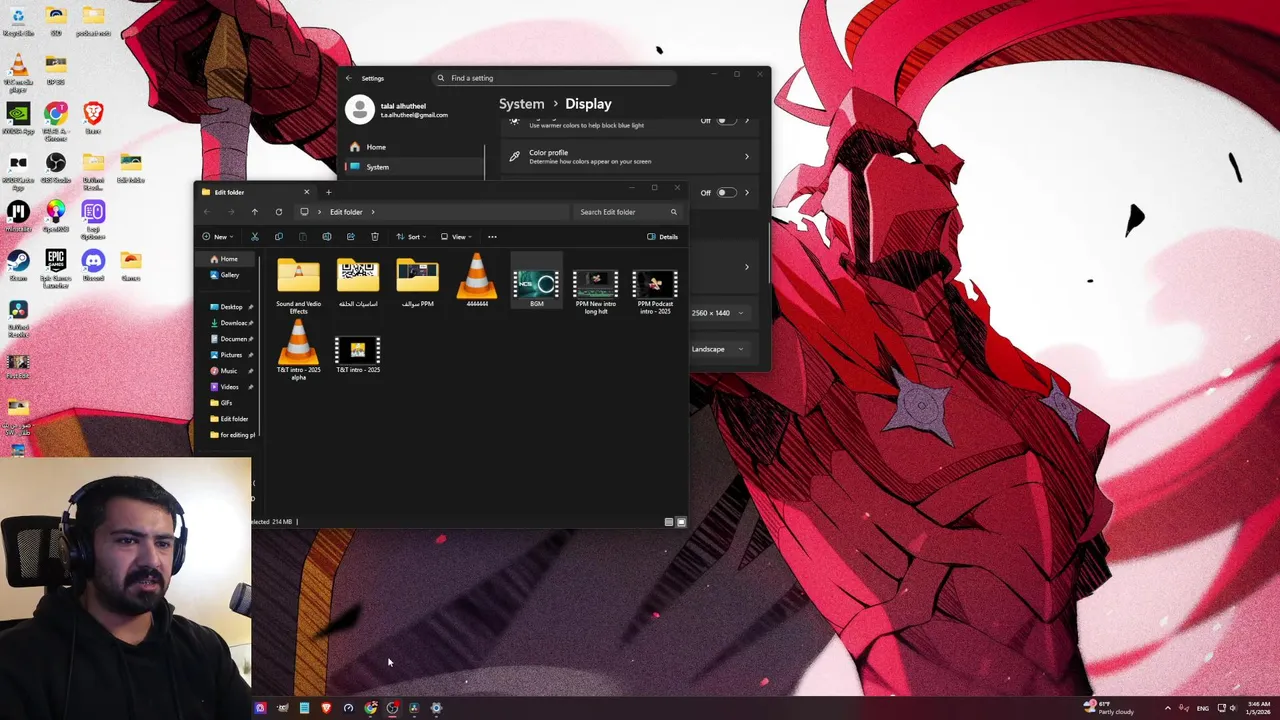The image size is (1280, 720).
Task: Delete the selected file with trash icon
Action: (375, 237)
